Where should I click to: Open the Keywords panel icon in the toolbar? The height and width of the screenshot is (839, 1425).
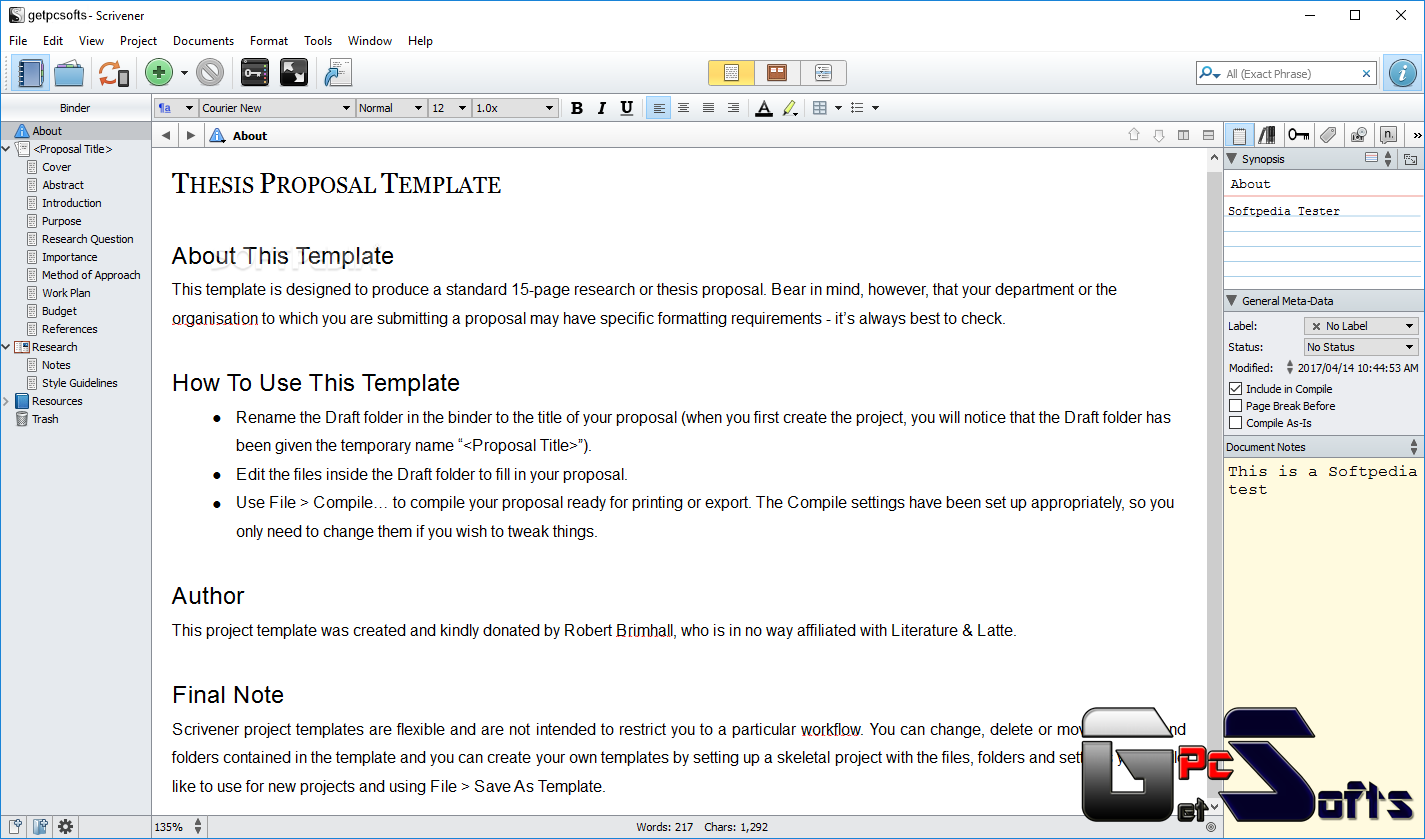[x=255, y=73]
